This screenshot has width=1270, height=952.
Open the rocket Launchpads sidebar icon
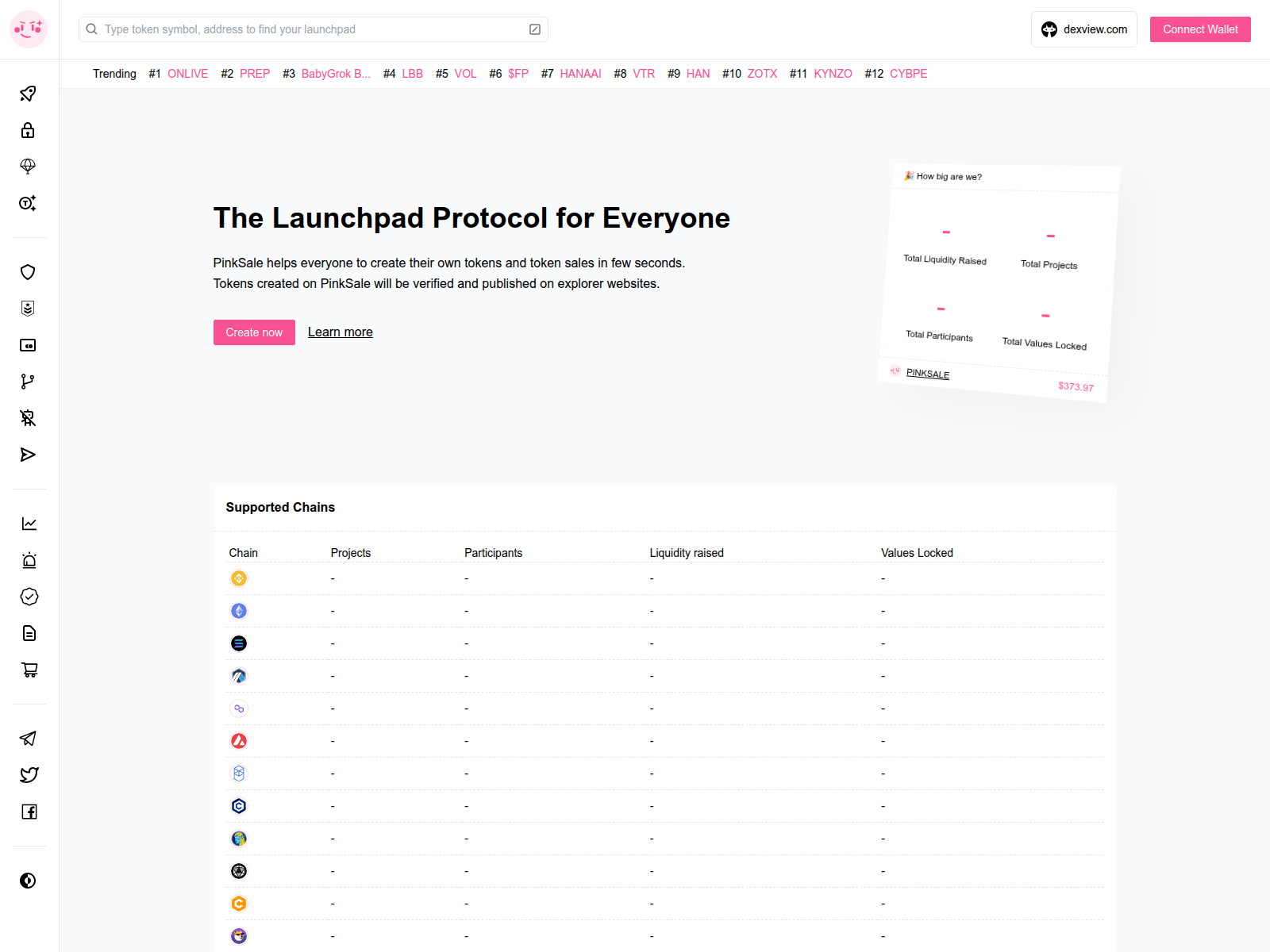[28, 94]
